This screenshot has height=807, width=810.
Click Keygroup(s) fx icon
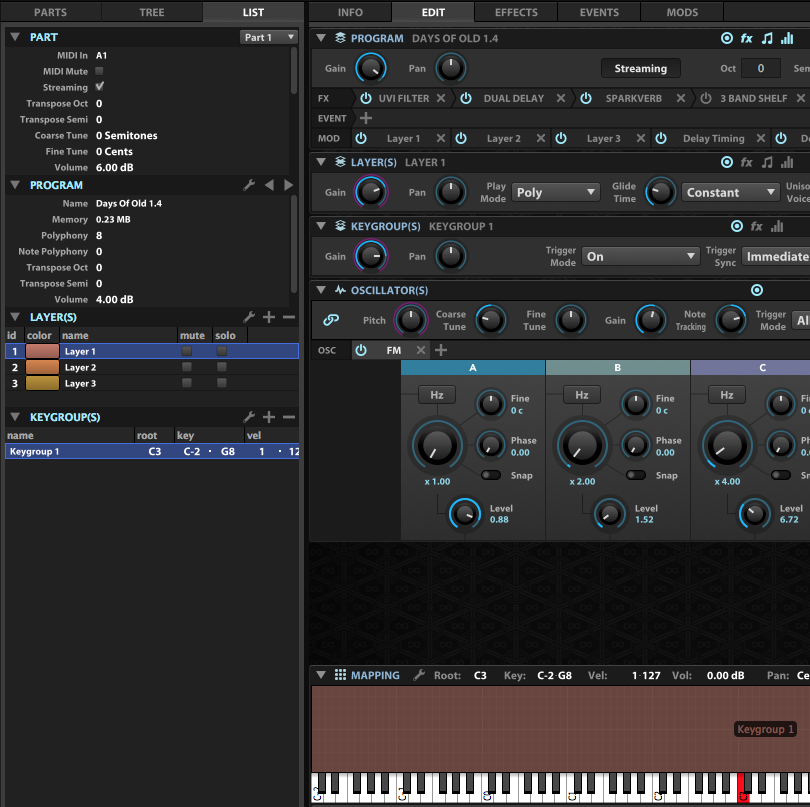click(756, 226)
